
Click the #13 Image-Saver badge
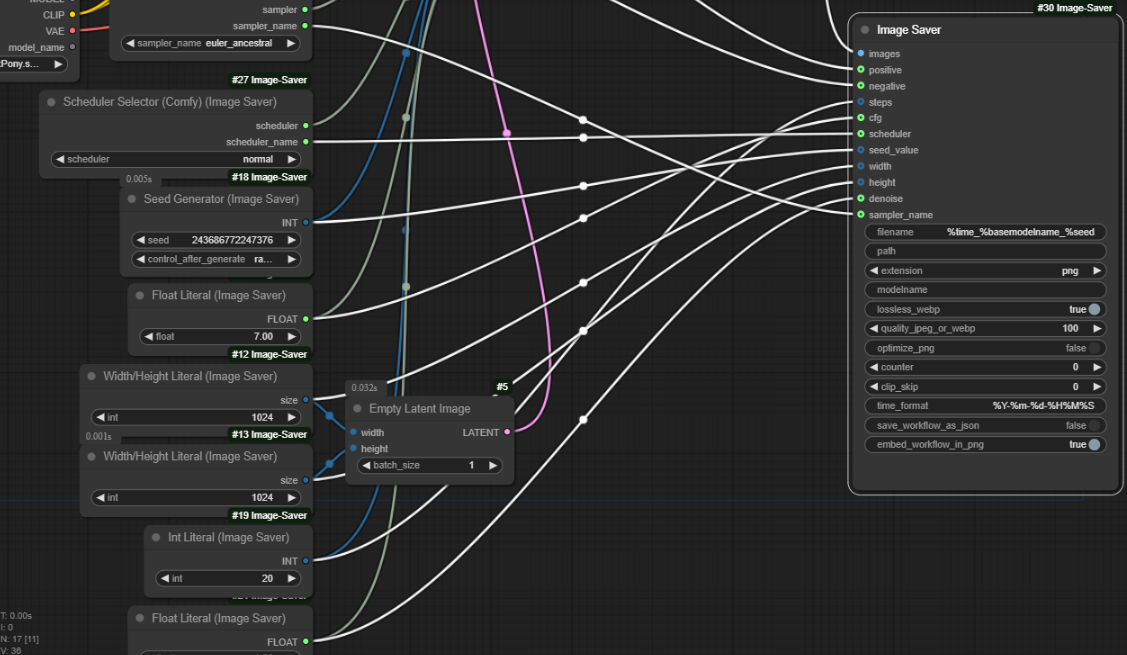pyautogui.click(x=269, y=434)
